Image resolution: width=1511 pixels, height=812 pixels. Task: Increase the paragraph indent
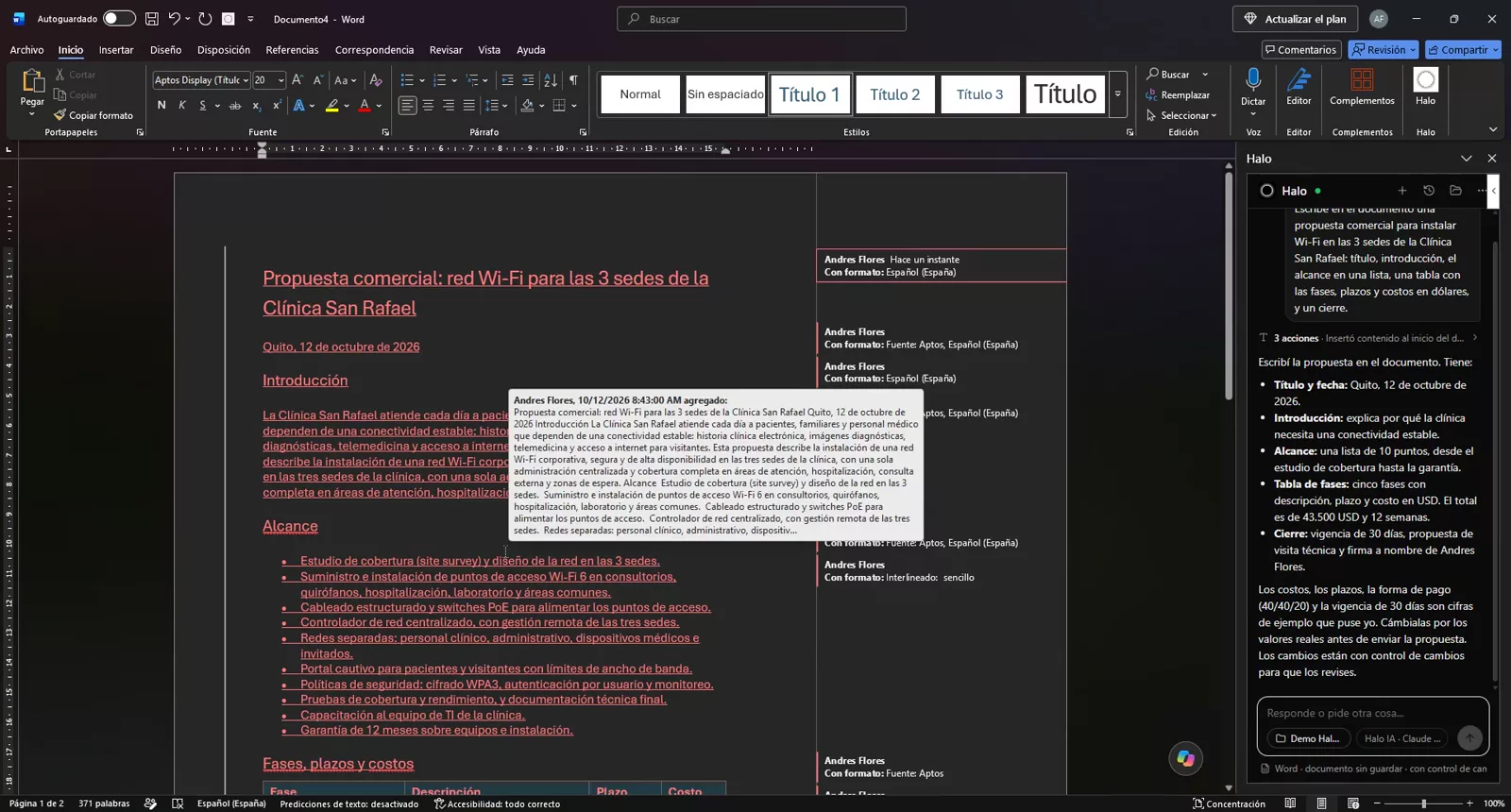tap(528, 80)
